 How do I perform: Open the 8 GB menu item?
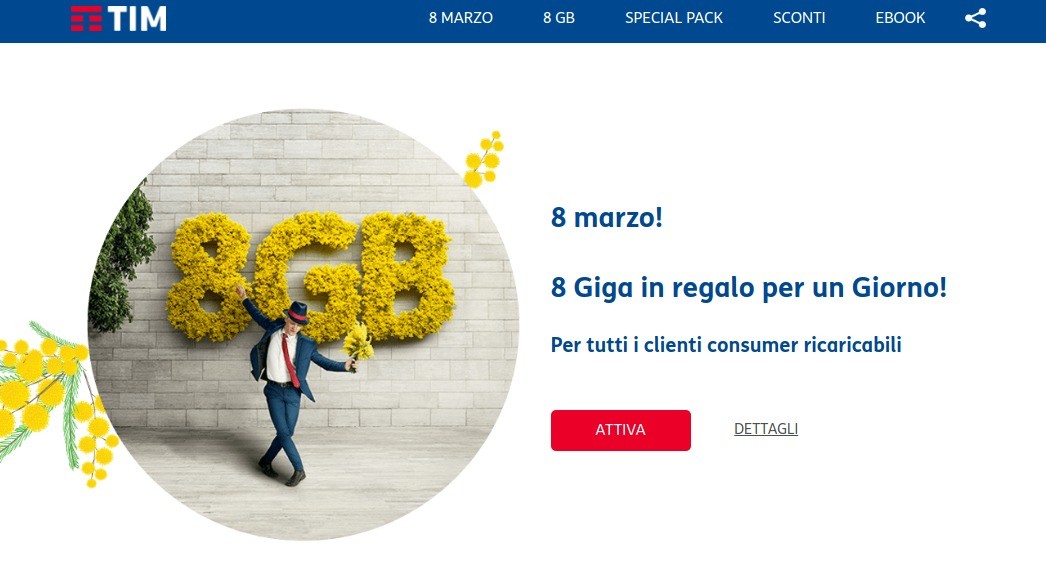(x=558, y=18)
